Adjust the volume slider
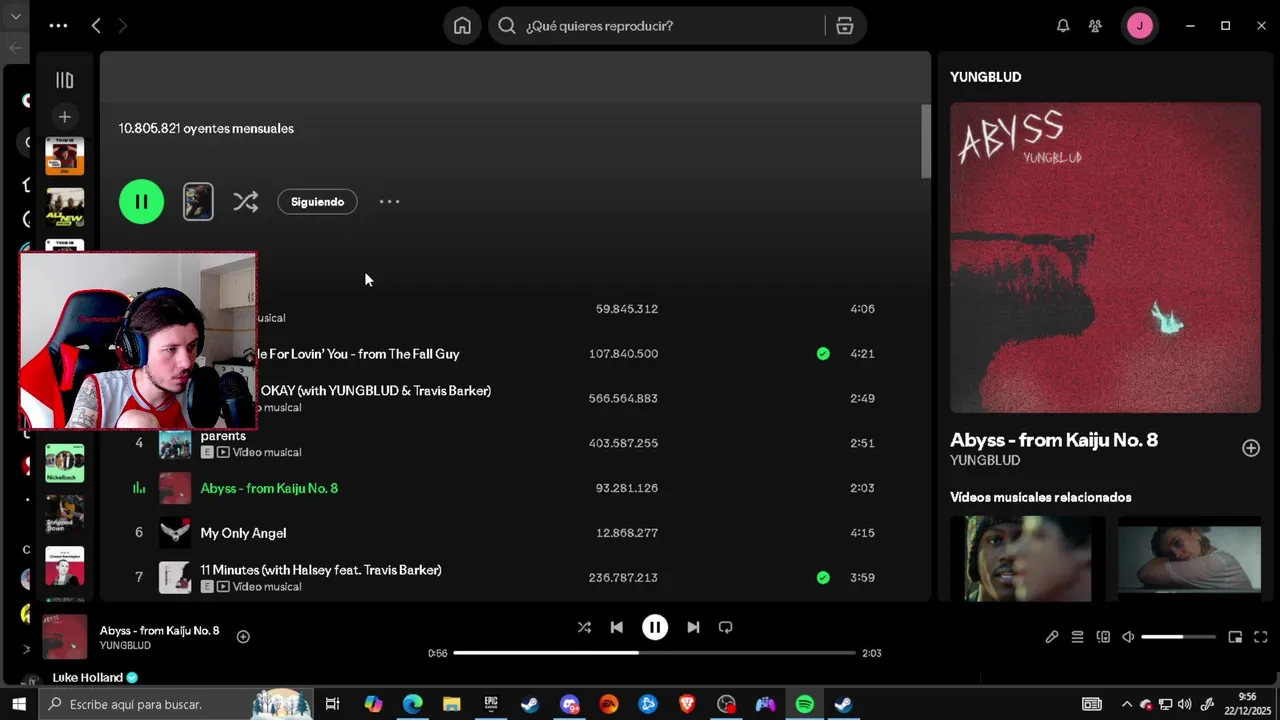Screen dimensions: 1280x720 pos(1178,637)
